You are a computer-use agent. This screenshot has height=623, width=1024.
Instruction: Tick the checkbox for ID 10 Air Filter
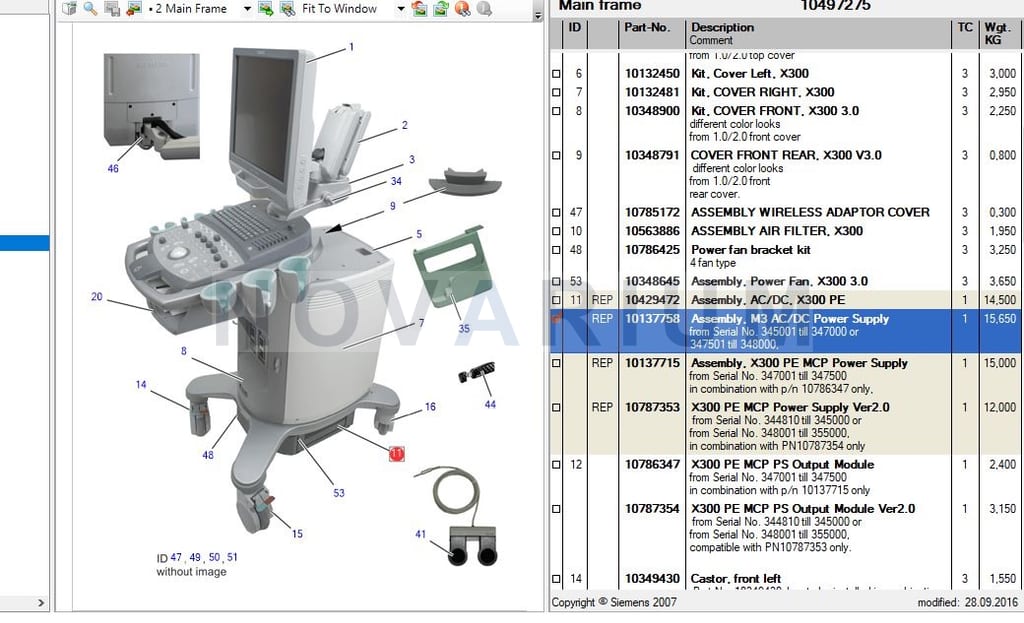(556, 231)
